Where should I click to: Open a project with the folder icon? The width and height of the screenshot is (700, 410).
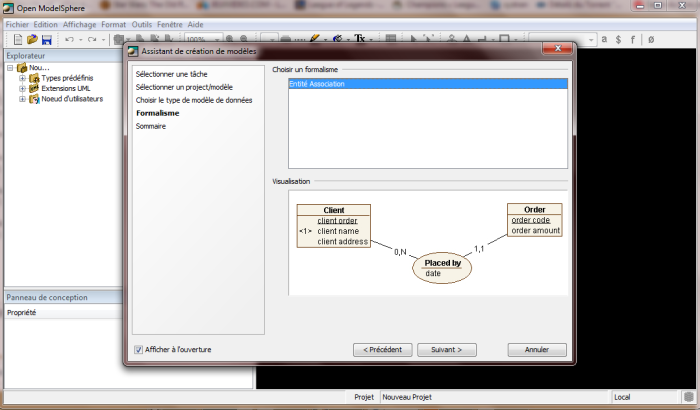click(32, 39)
